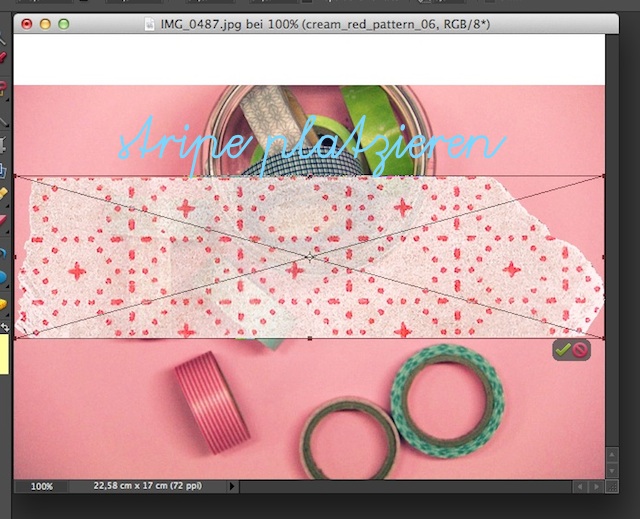The width and height of the screenshot is (640, 519).
Task: Click the vertical scrollbar down arrow
Action: (x=613, y=470)
